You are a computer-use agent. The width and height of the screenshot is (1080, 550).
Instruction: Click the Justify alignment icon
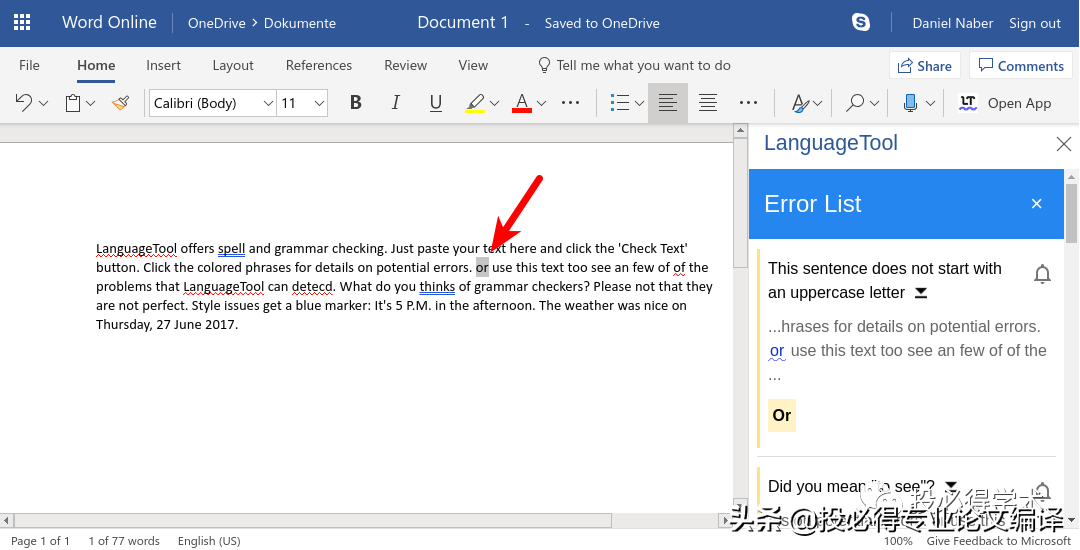708,103
